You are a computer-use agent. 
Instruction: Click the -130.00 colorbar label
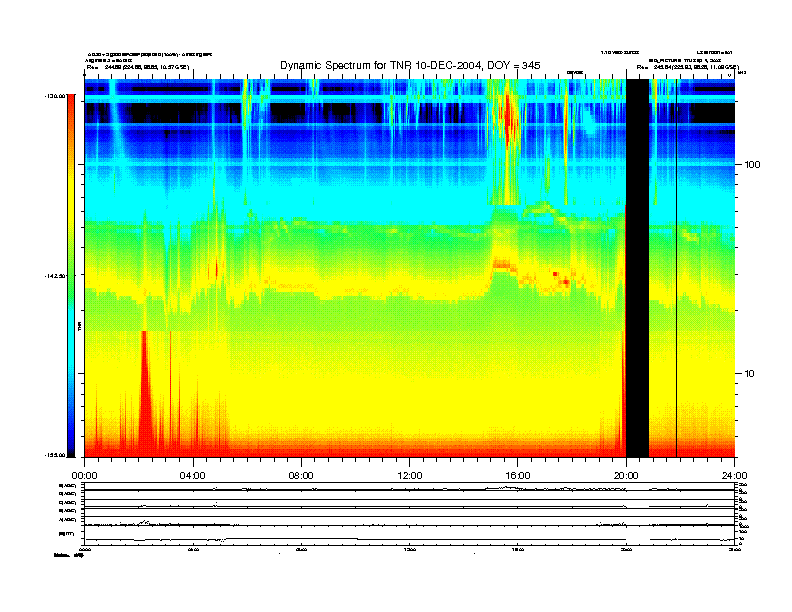[55, 95]
